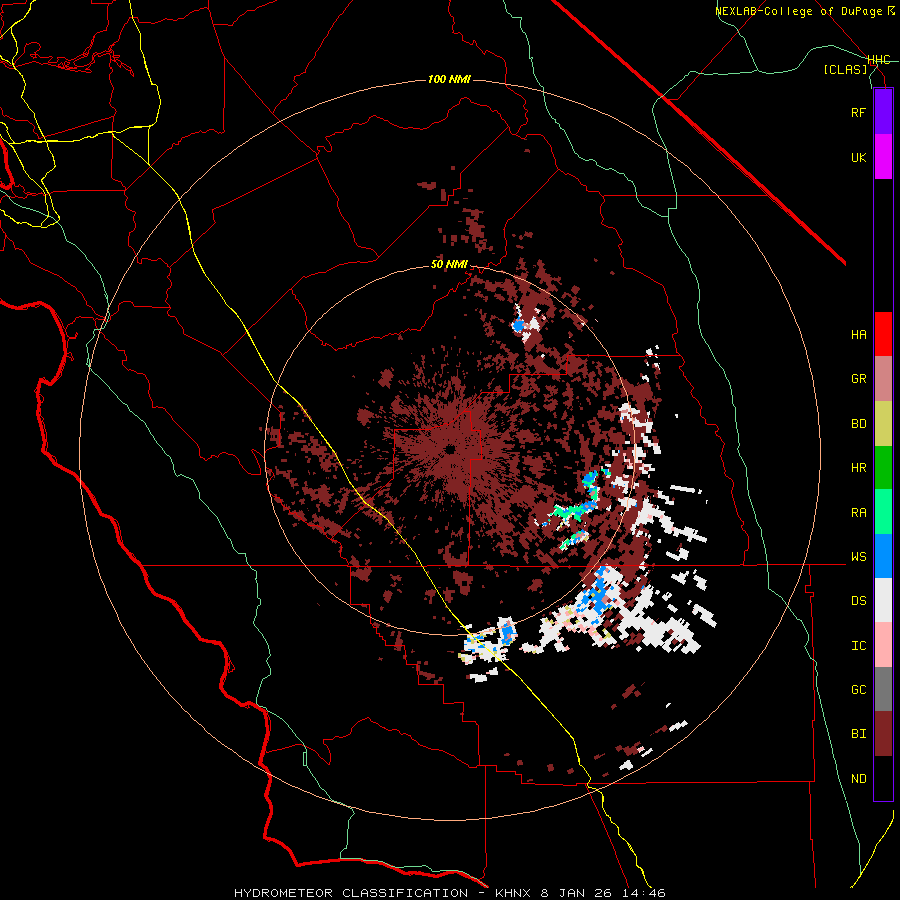Click the GR dusty pink legend swatch
Image resolution: width=900 pixels, height=900 pixels.
883,379
